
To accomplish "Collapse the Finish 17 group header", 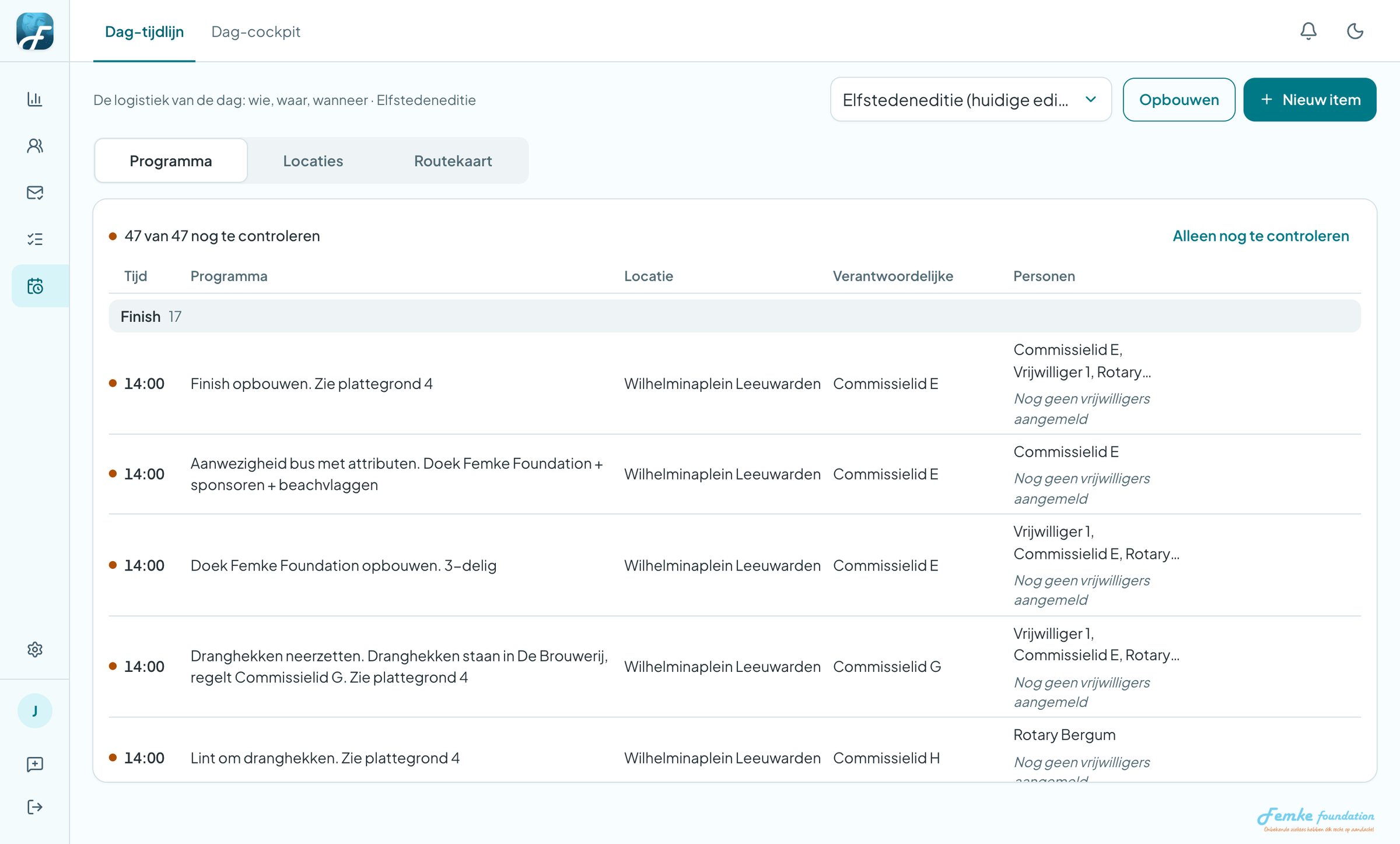I will 735,316.
